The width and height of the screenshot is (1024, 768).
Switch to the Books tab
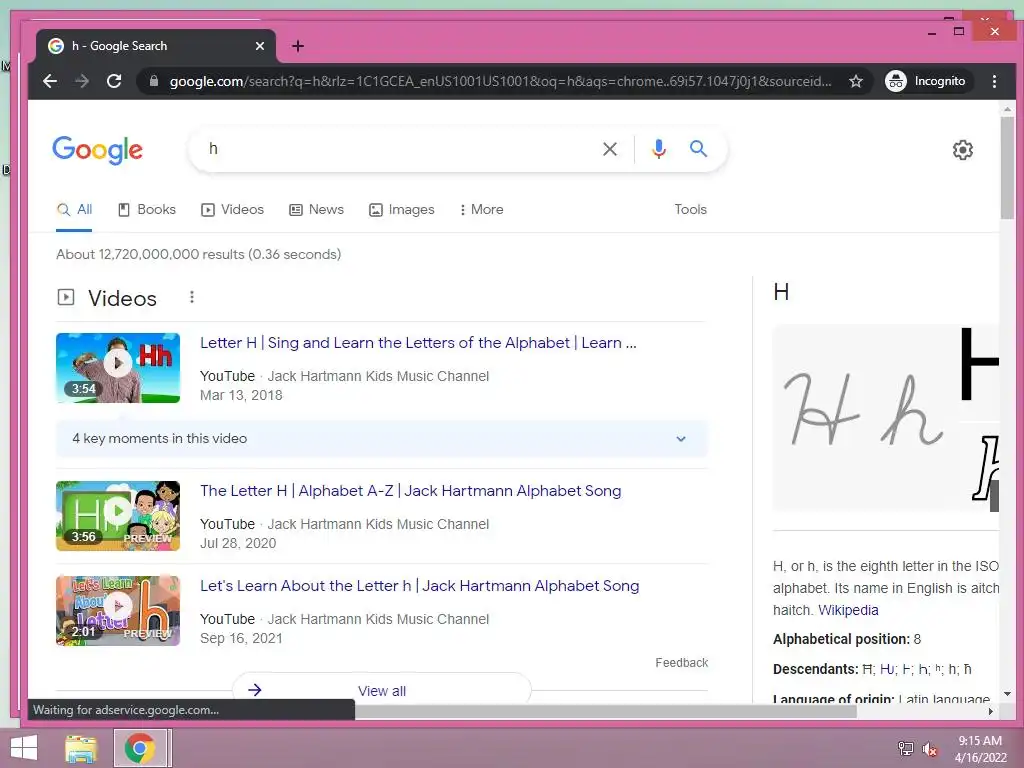pyautogui.click(x=147, y=210)
